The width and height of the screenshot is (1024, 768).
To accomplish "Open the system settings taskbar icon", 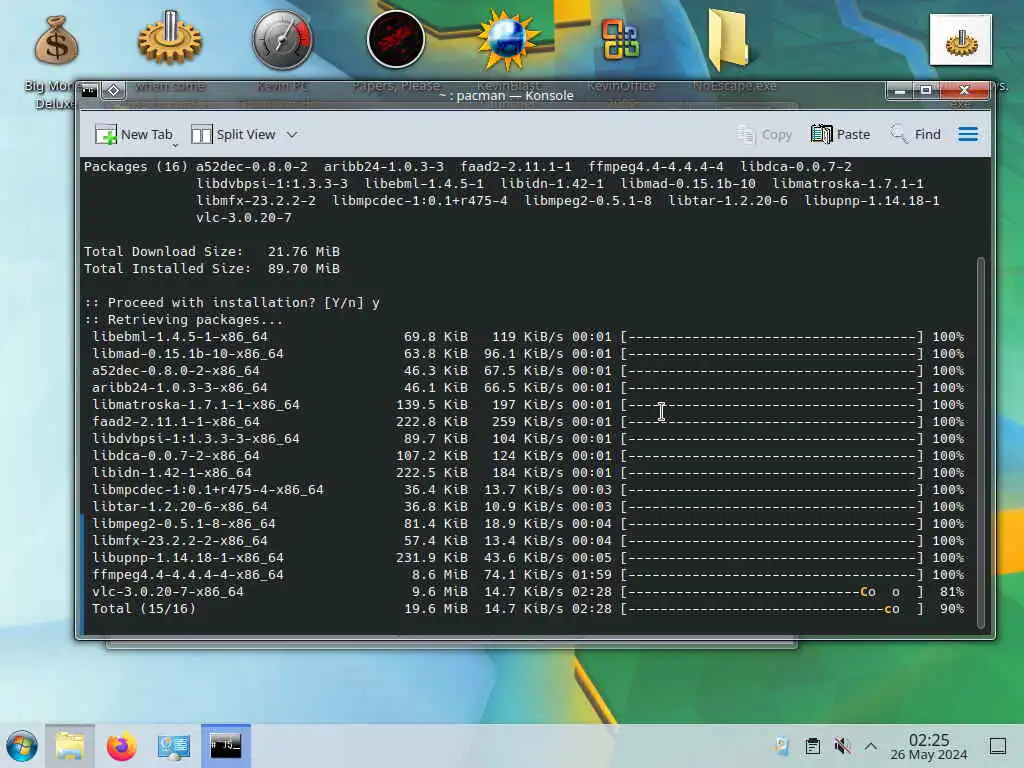I will [174, 746].
